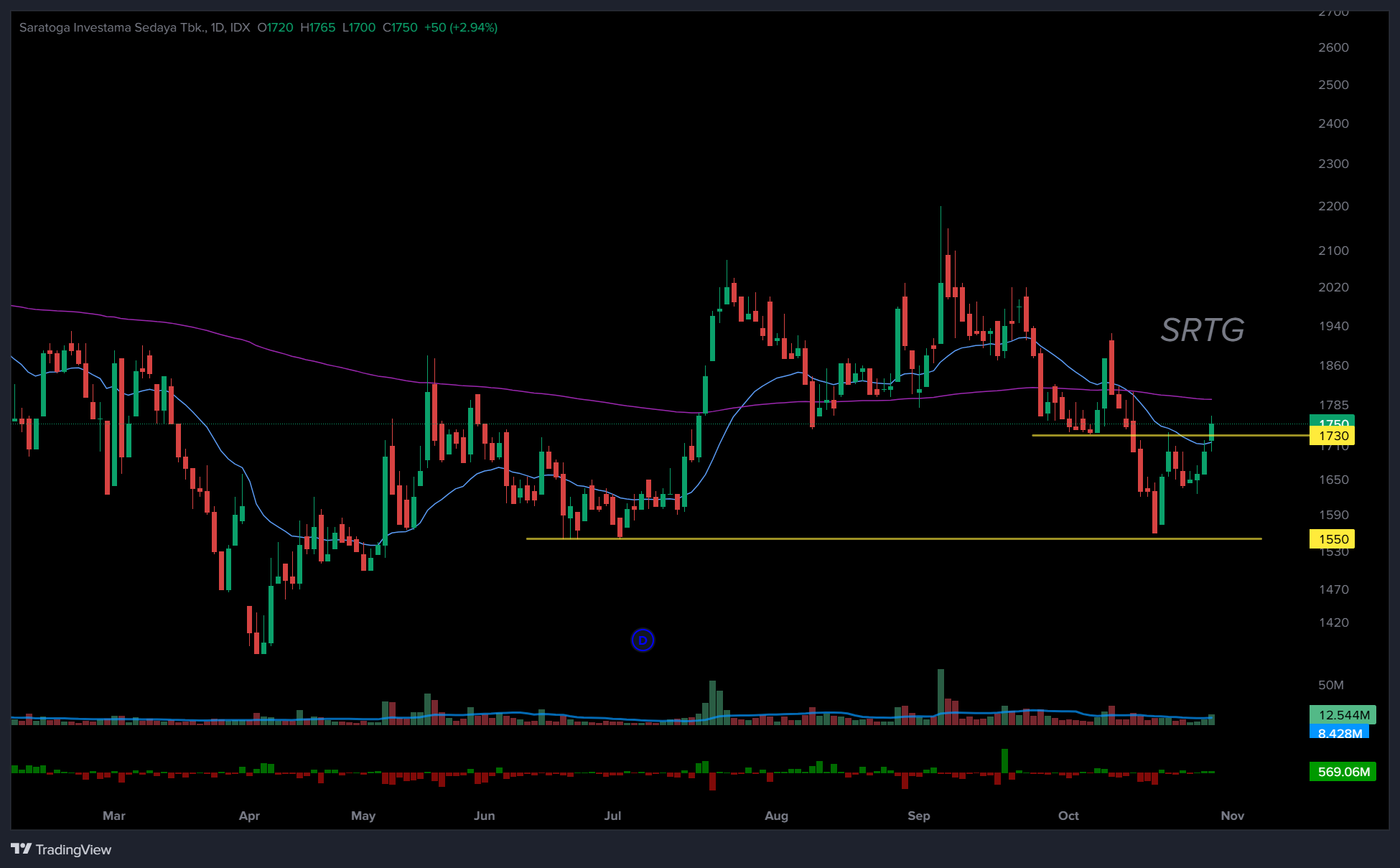Click the TradingView logo icon
This screenshot has width=1400, height=868.
[21, 849]
